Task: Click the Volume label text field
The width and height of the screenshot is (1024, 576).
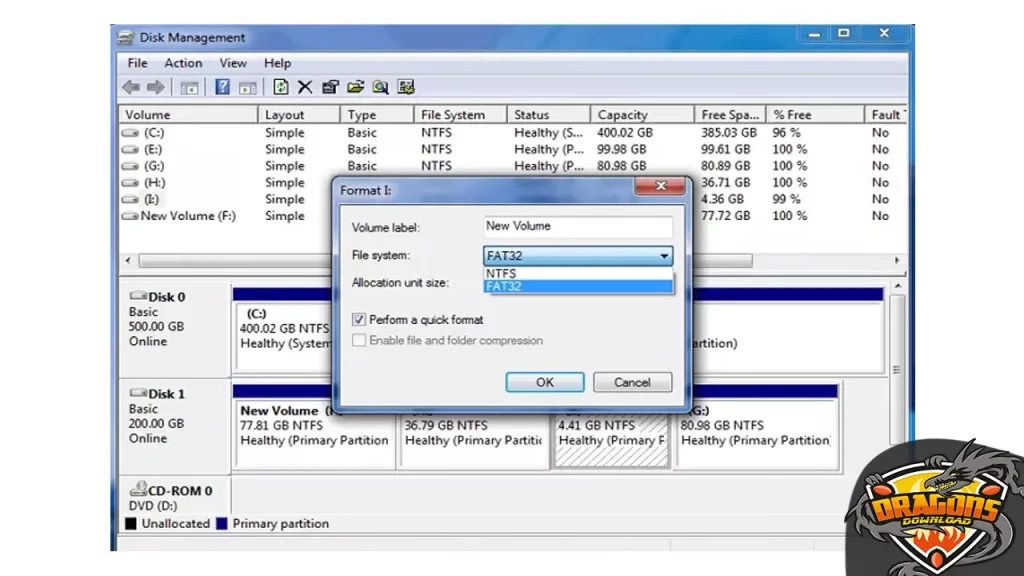Action: coord(577,226)
